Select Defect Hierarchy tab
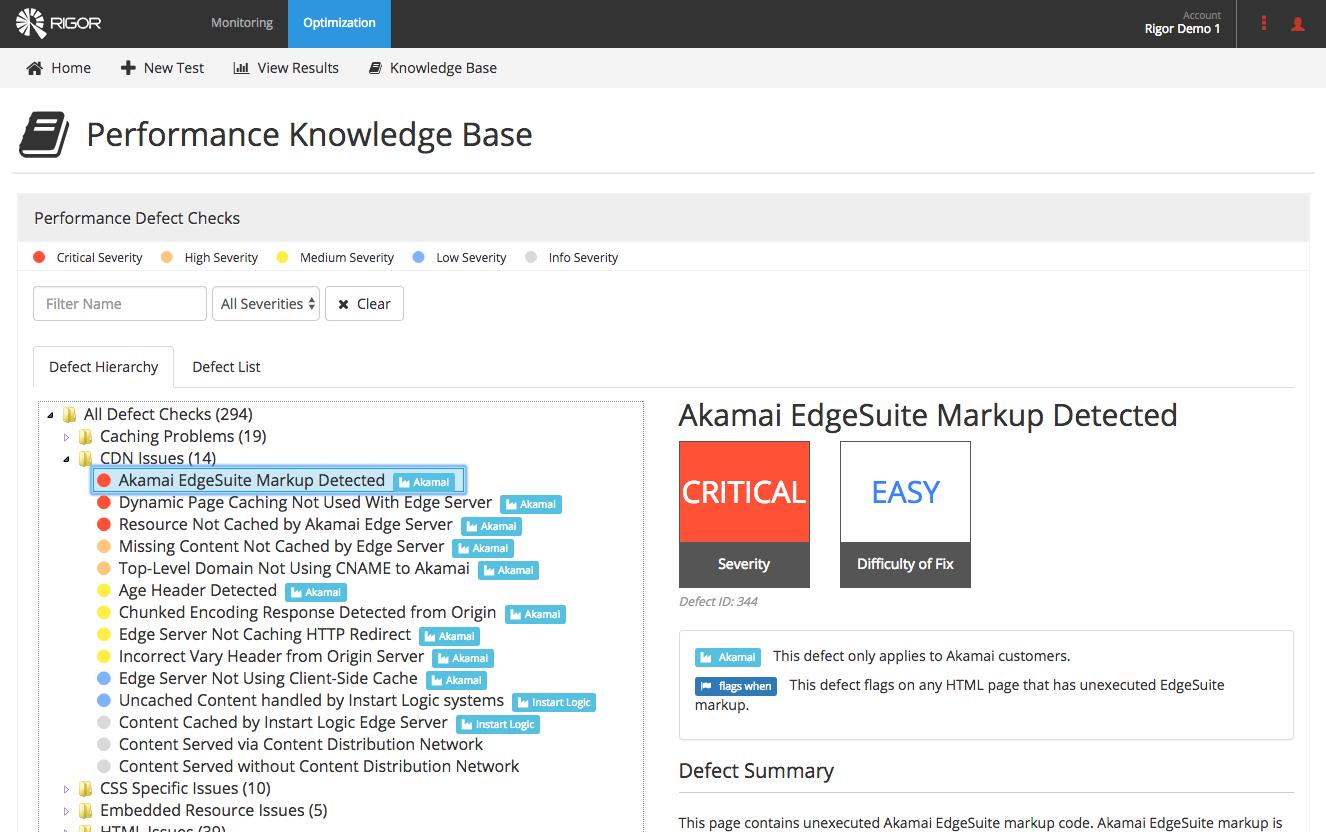 click(x=104, y=367)
